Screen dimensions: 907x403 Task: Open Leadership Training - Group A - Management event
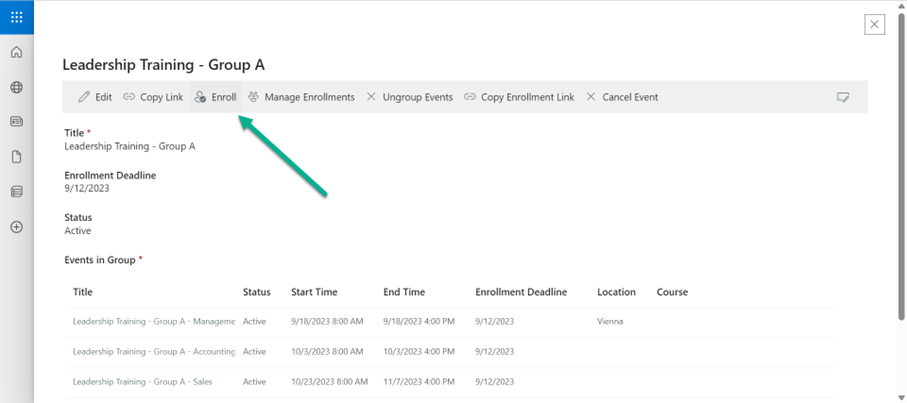pyautogui.click(x=153, y=322)
